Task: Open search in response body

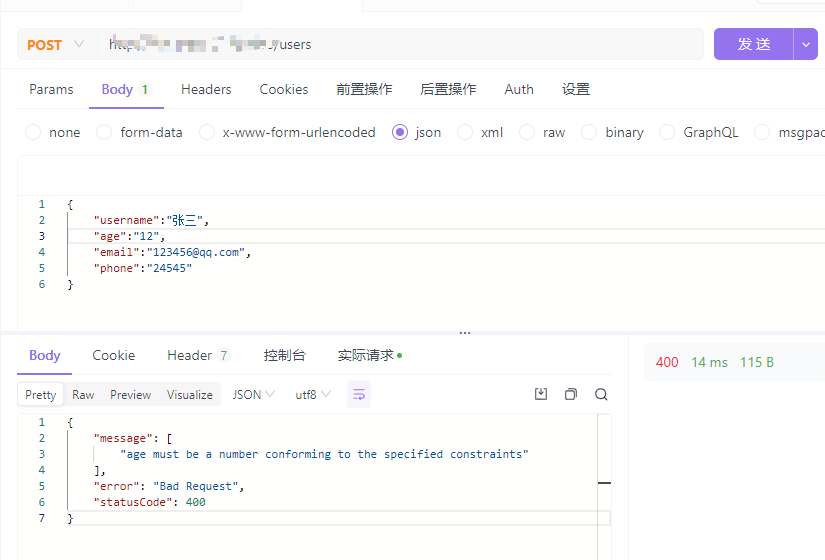Action: [601, 394]
